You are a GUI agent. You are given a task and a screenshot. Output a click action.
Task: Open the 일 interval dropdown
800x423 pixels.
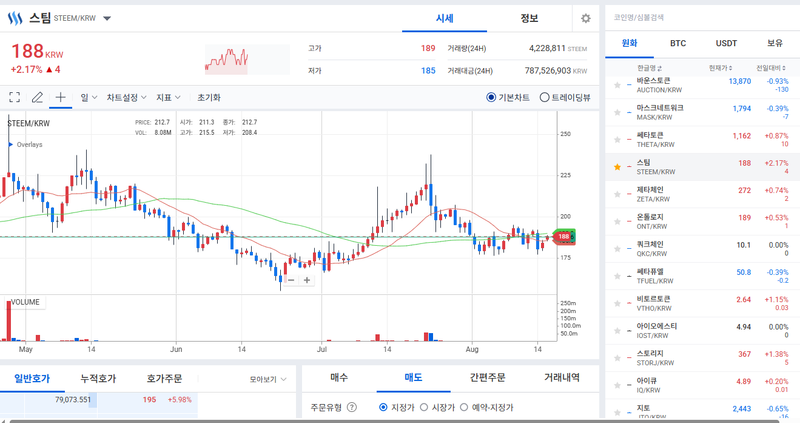click(89, 97)
